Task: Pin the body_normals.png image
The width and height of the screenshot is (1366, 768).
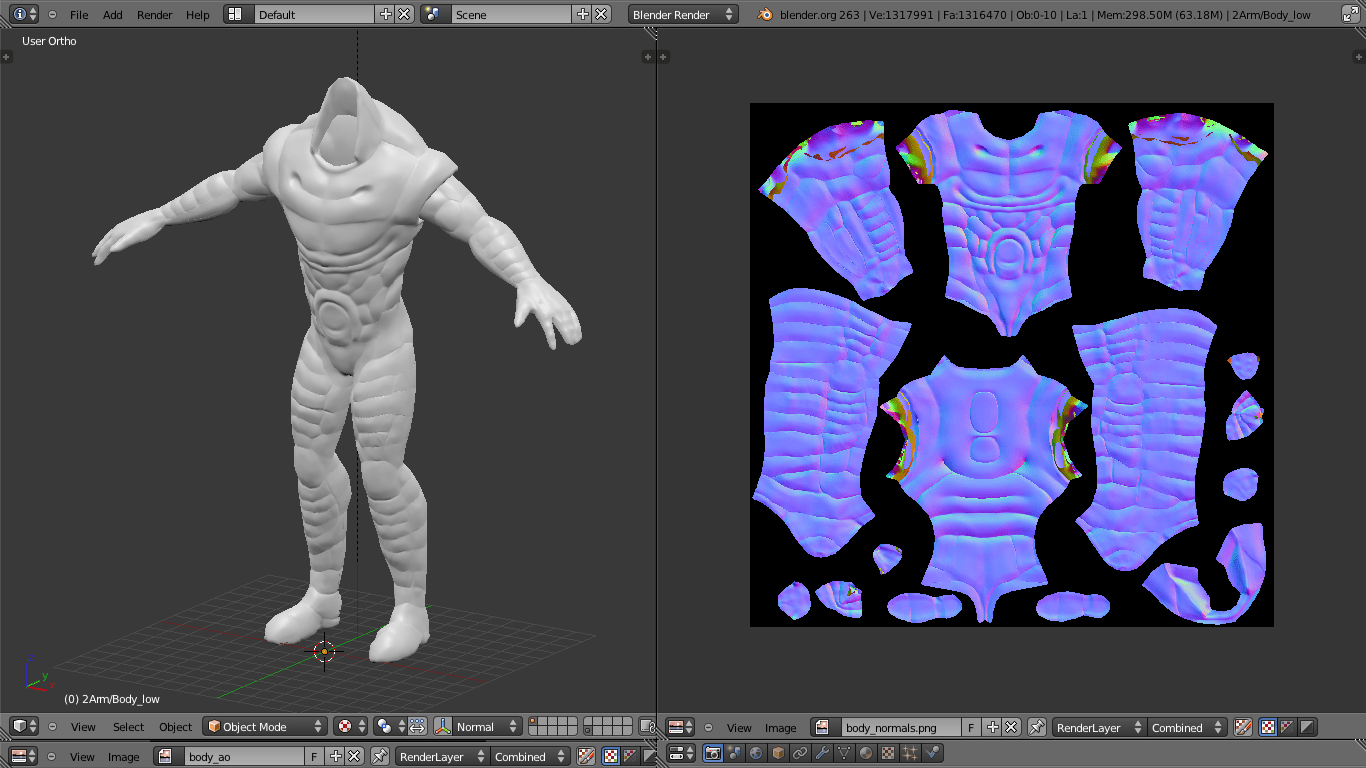Action: click(x=1036, y=727)
